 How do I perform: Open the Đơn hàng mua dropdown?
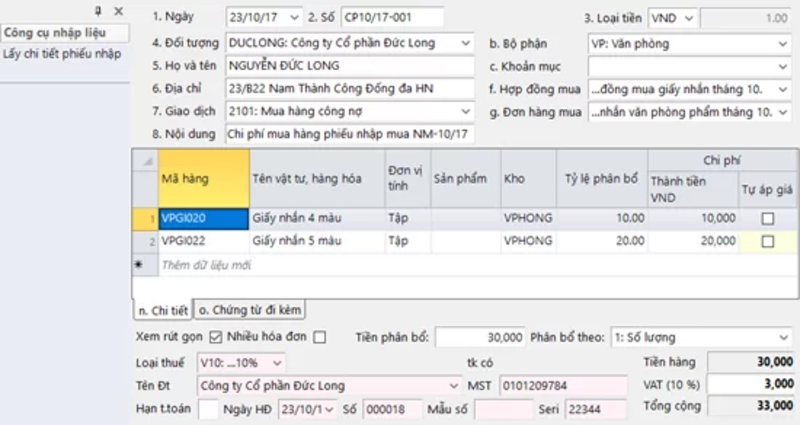pyautogui.click(x=783, y=112)
